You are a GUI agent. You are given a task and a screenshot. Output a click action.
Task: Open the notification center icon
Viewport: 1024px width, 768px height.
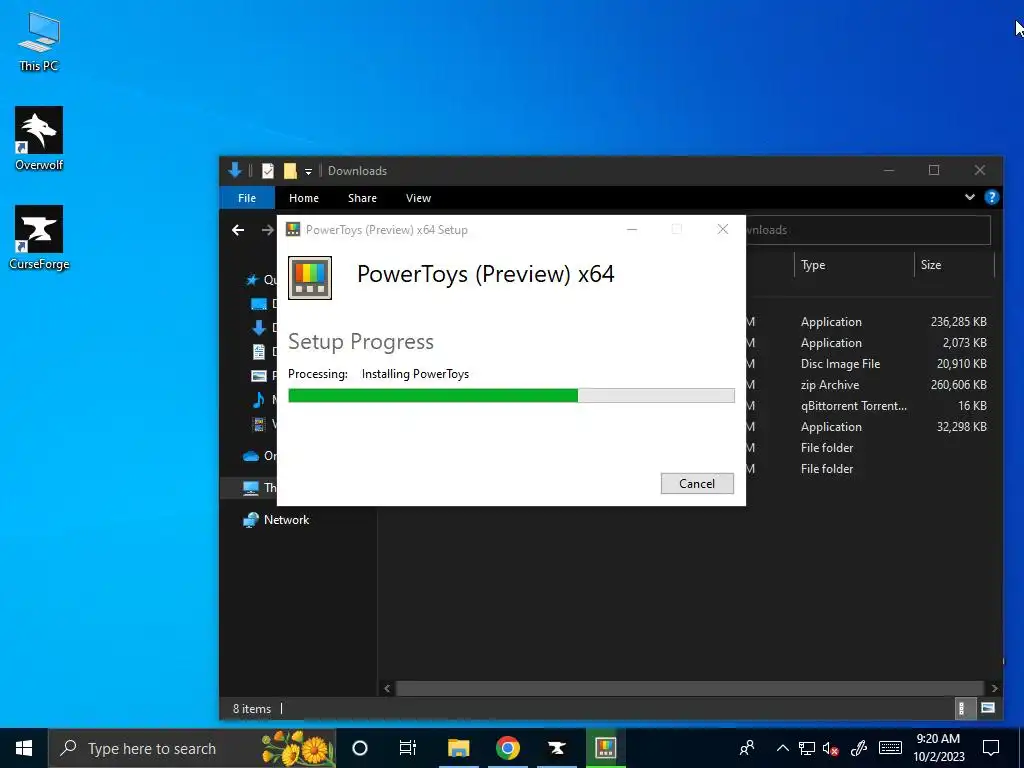click(x=991, y=748)
